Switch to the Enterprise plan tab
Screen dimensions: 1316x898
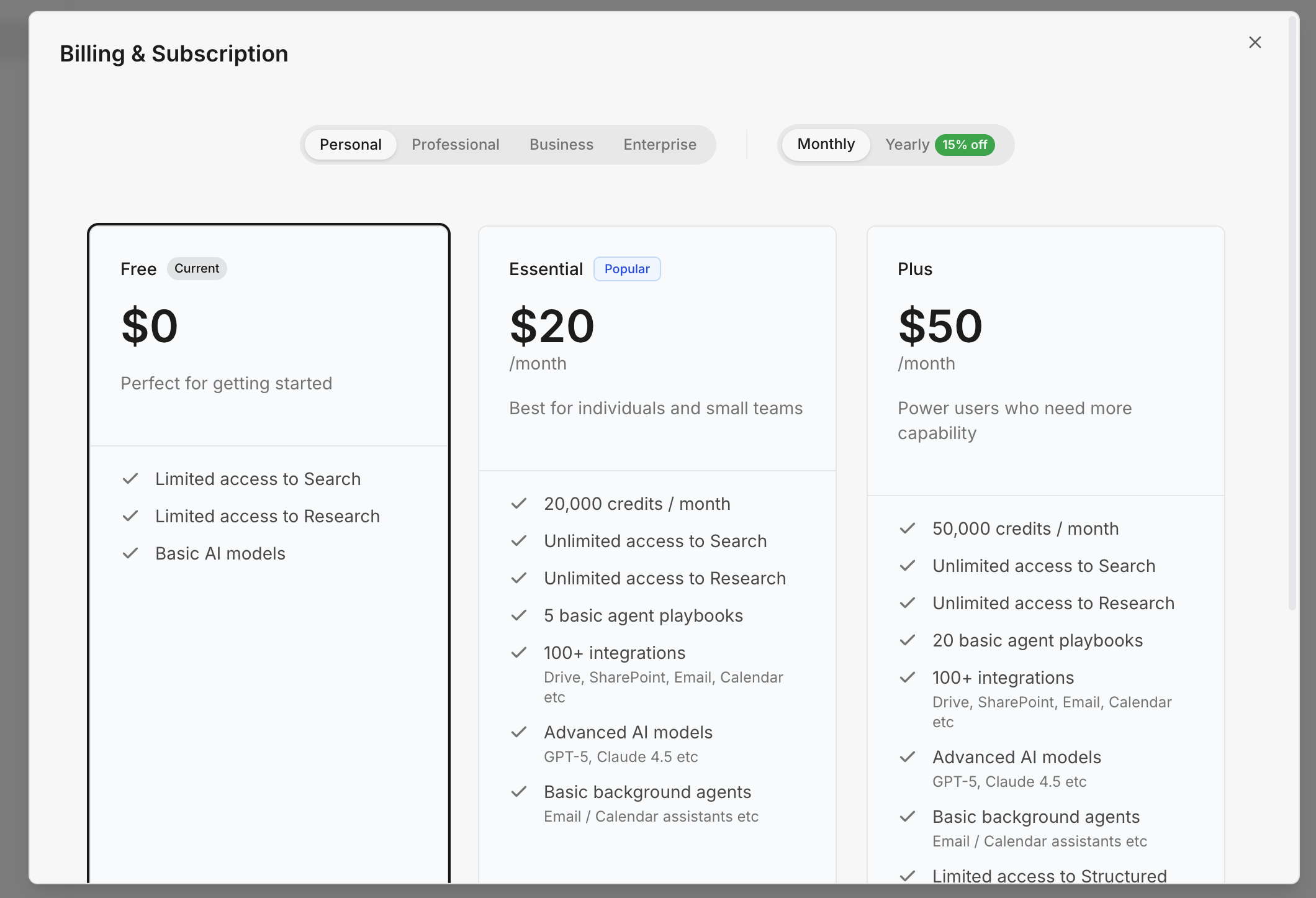click(x=659, y=145)
